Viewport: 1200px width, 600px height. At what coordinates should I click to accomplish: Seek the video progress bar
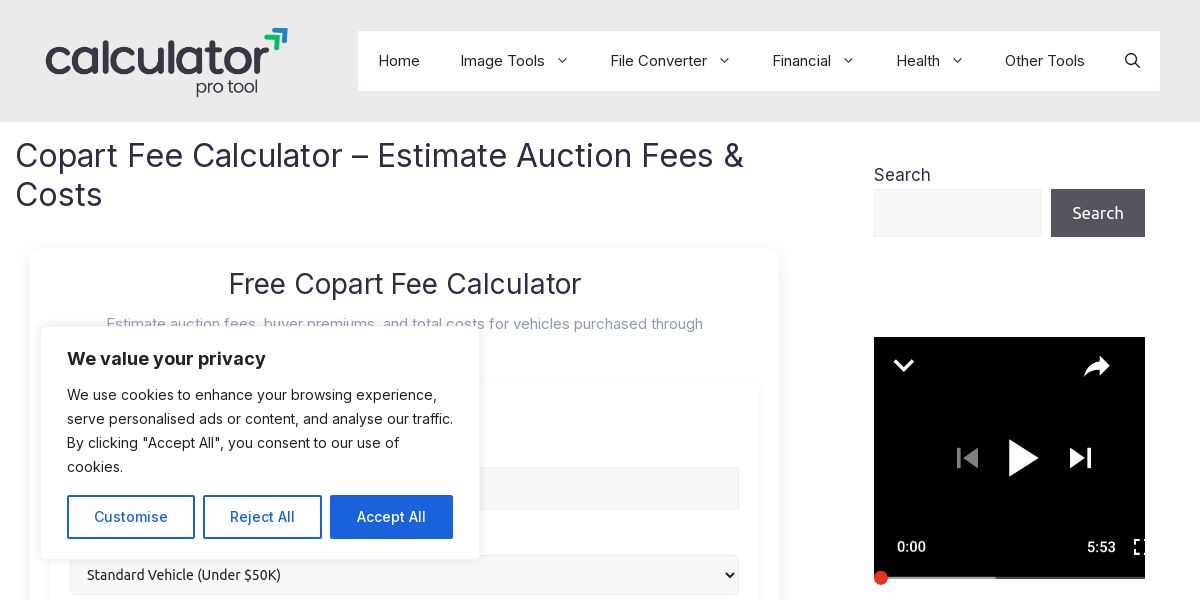coord(1010,577)
